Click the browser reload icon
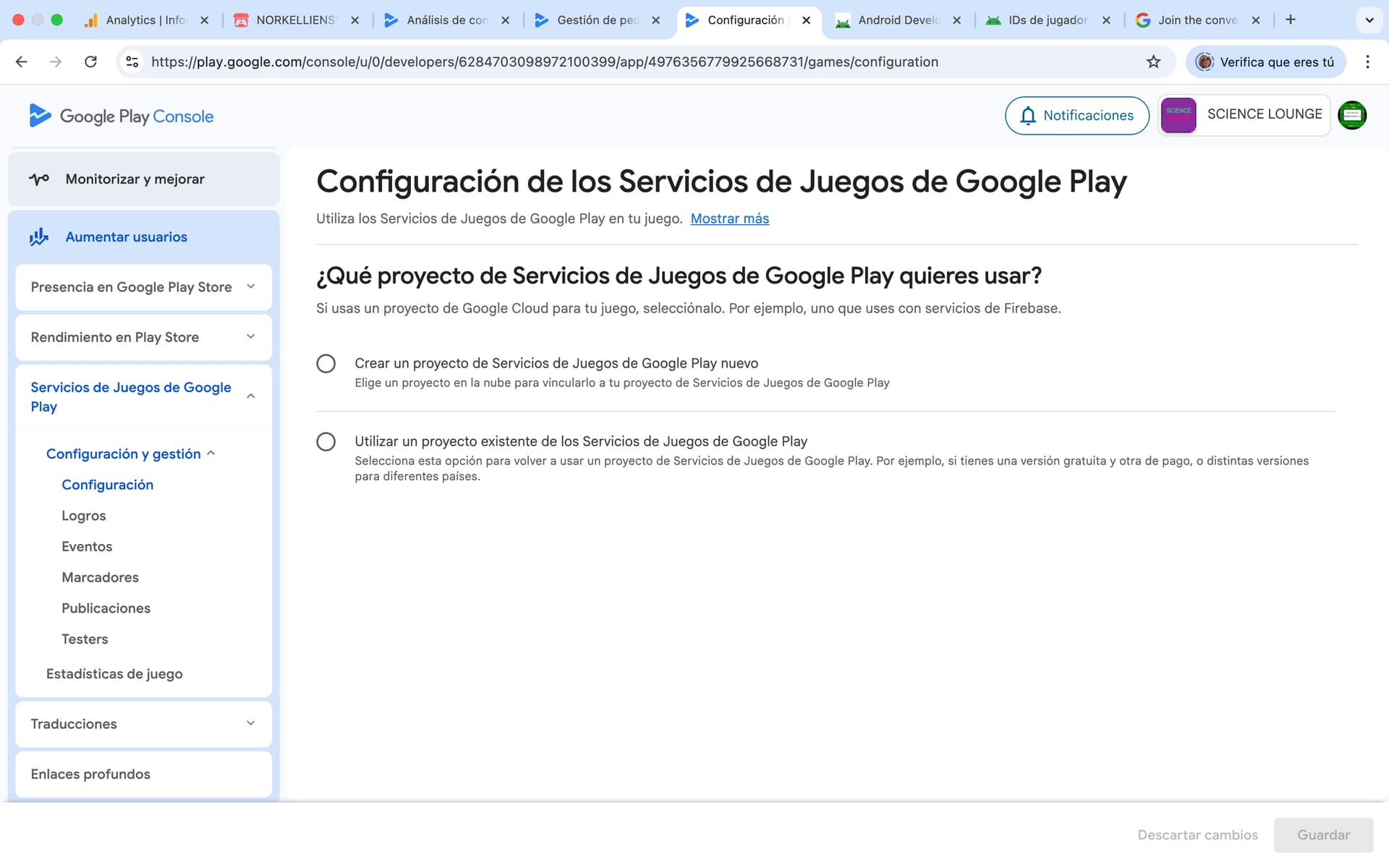 [x=90, y=62]
